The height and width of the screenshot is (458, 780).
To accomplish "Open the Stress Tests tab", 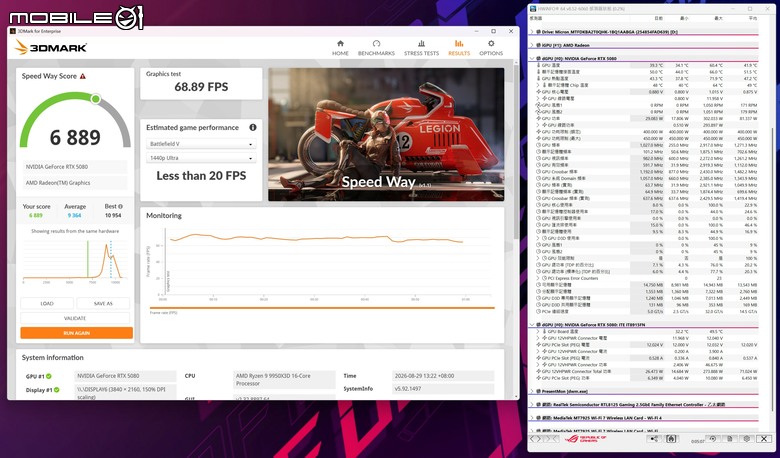I will tap(421, 48).
